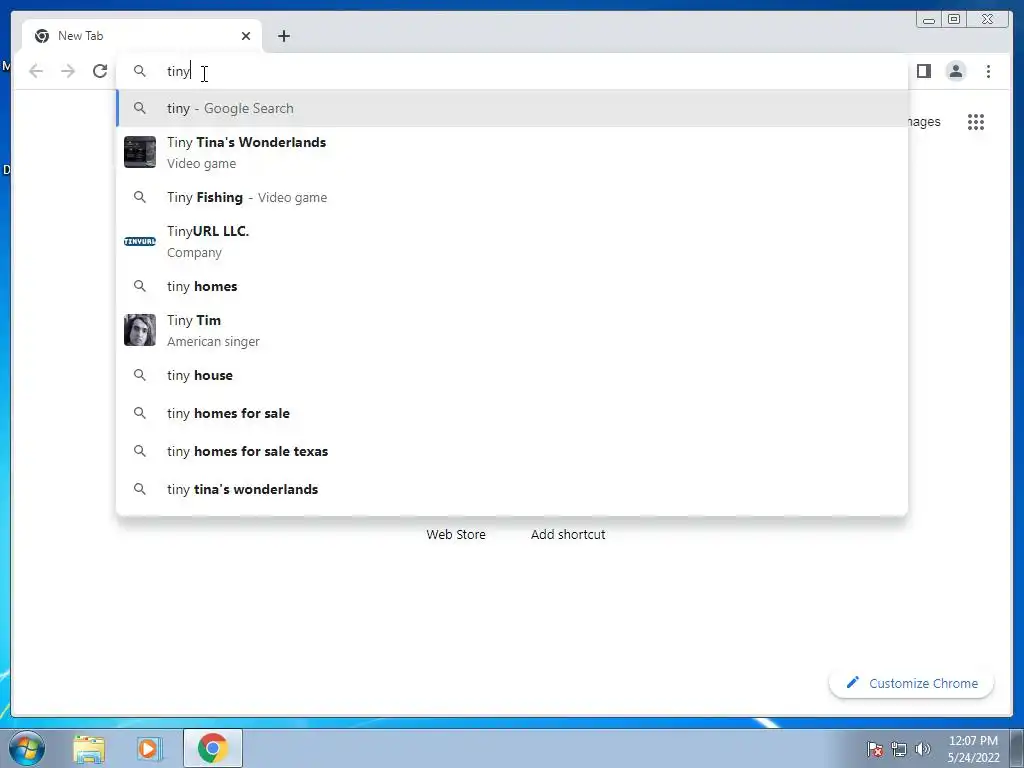Close the New Tab tab
The height and width of the screenshot is (768, 1024).
click(246, 36)
